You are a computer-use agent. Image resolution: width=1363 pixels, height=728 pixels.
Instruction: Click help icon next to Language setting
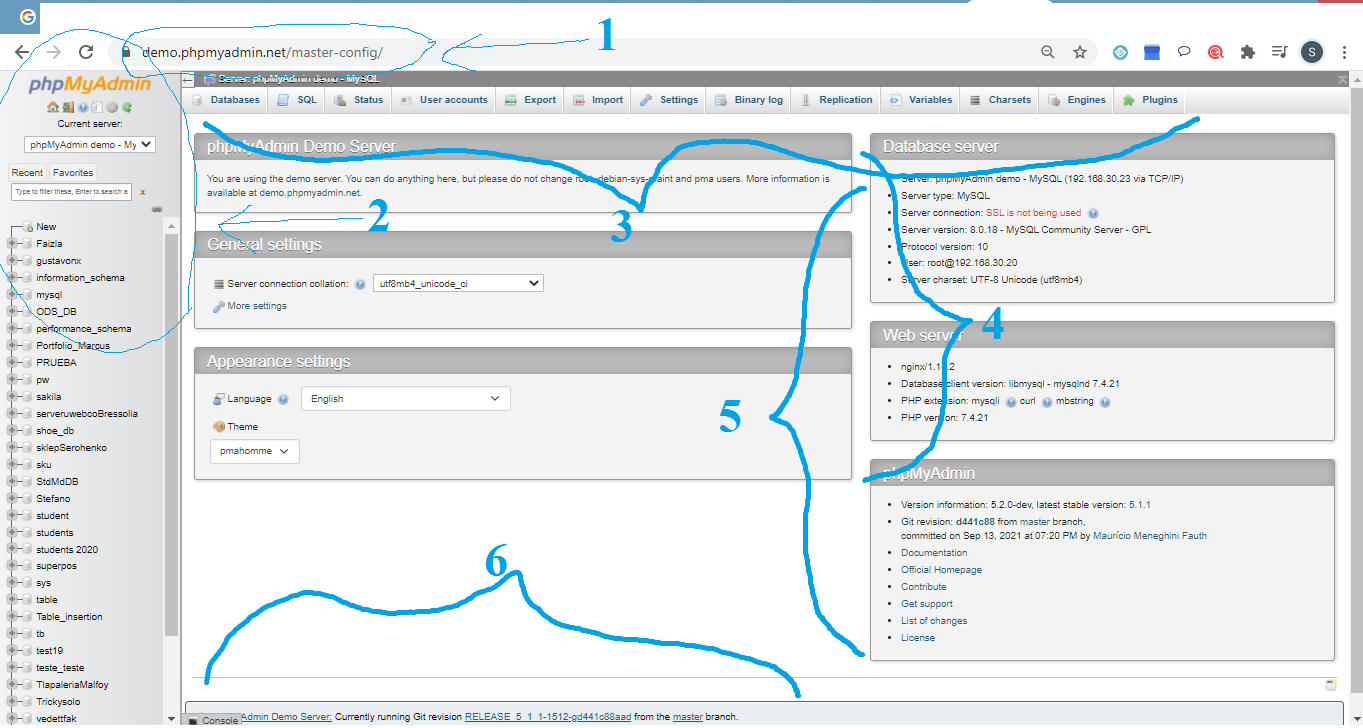click(x=283, y=398)
